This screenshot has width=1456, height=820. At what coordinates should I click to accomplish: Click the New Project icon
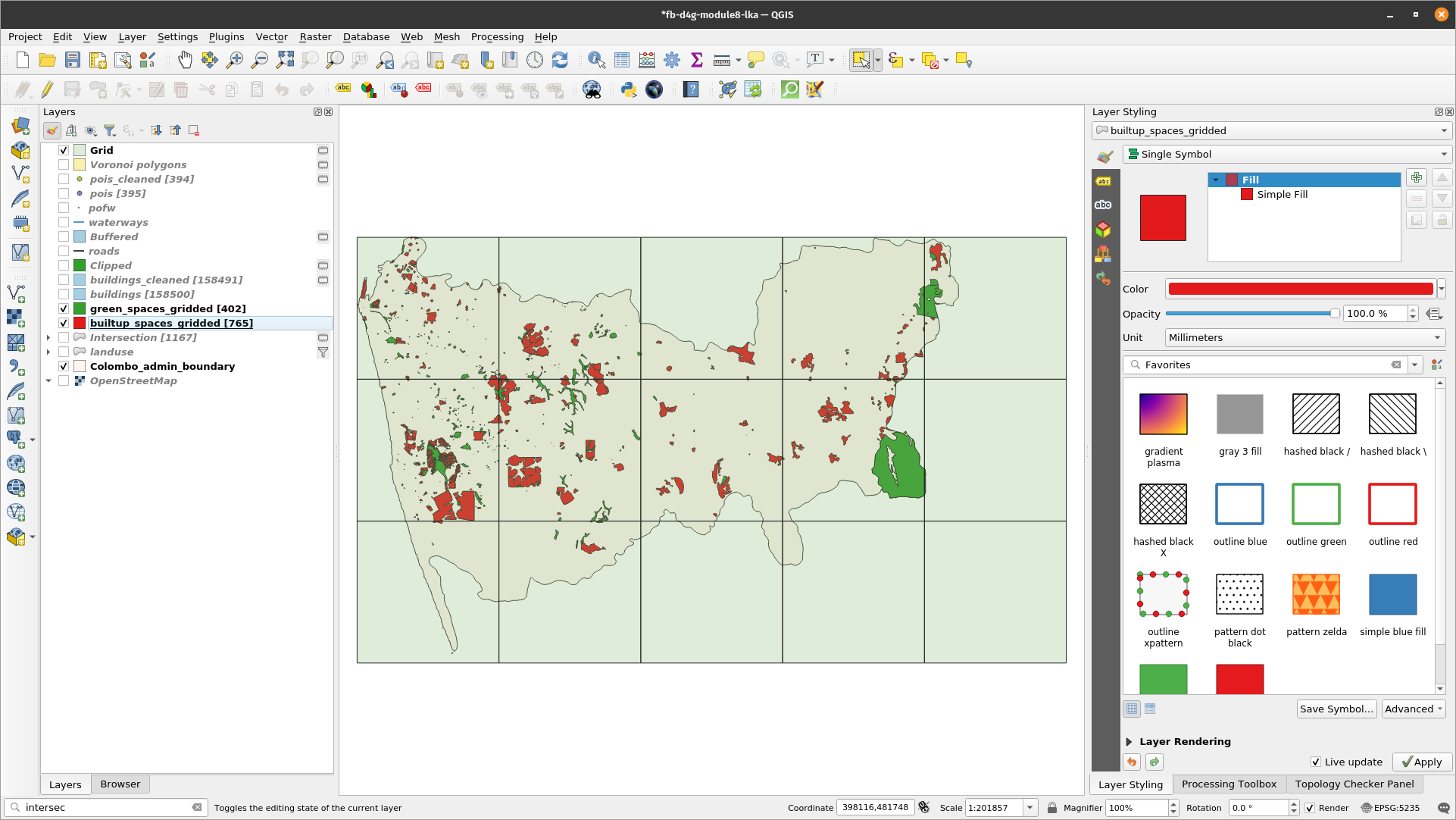(x=23, y=61)
